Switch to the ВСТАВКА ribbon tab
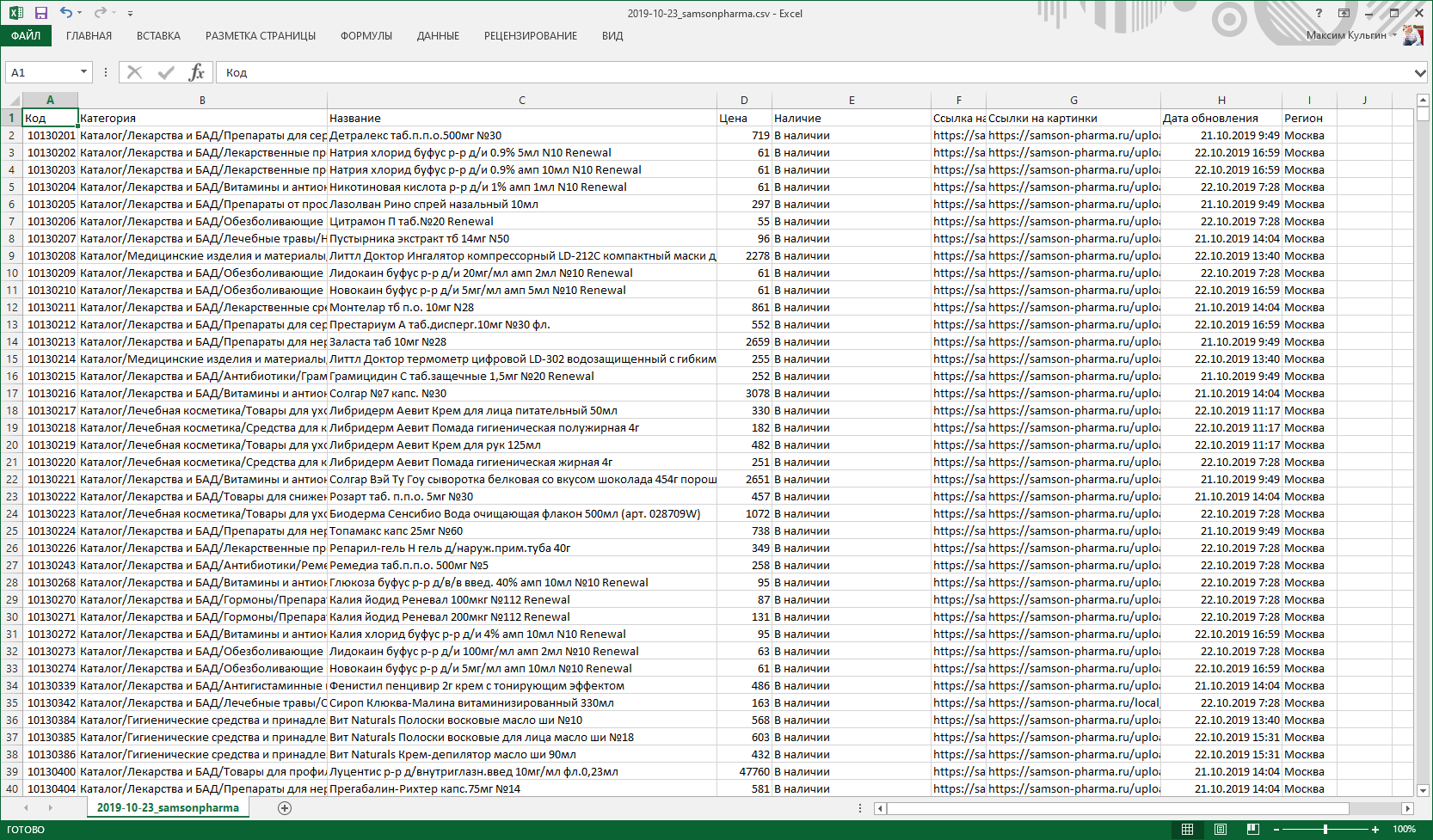 [x=158, y=35]
